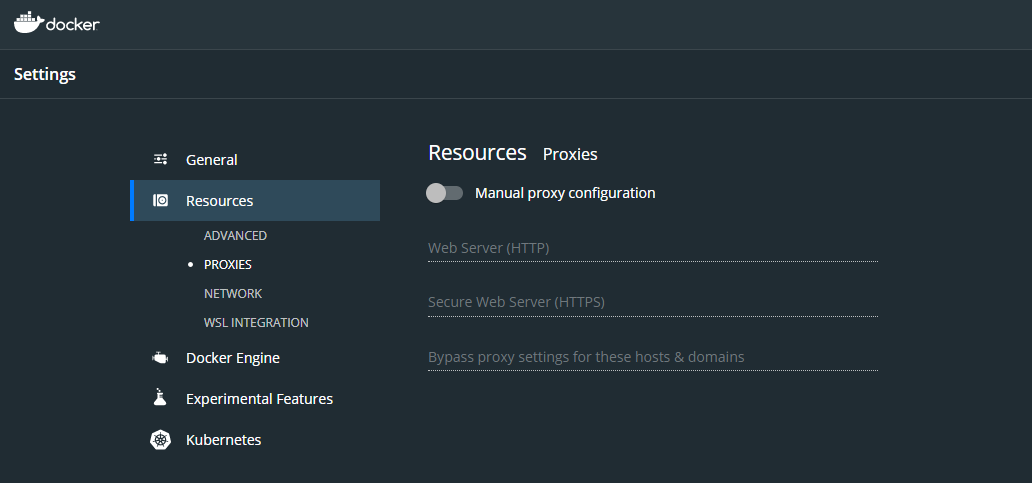Click the Proxies subheading text
1032x483 pixels.
(x=570, y=155)
